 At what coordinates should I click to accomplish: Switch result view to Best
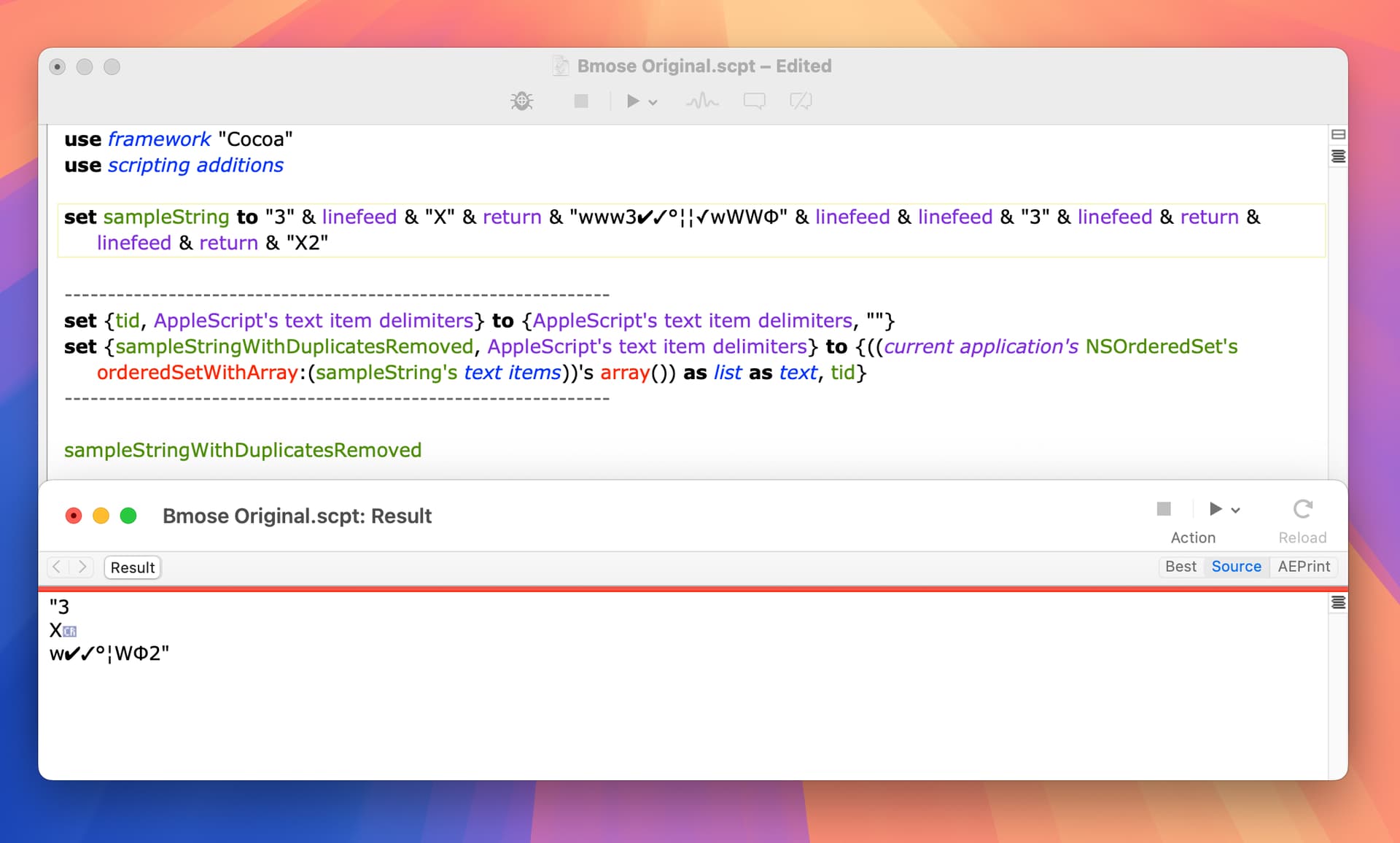point(1181,567)
